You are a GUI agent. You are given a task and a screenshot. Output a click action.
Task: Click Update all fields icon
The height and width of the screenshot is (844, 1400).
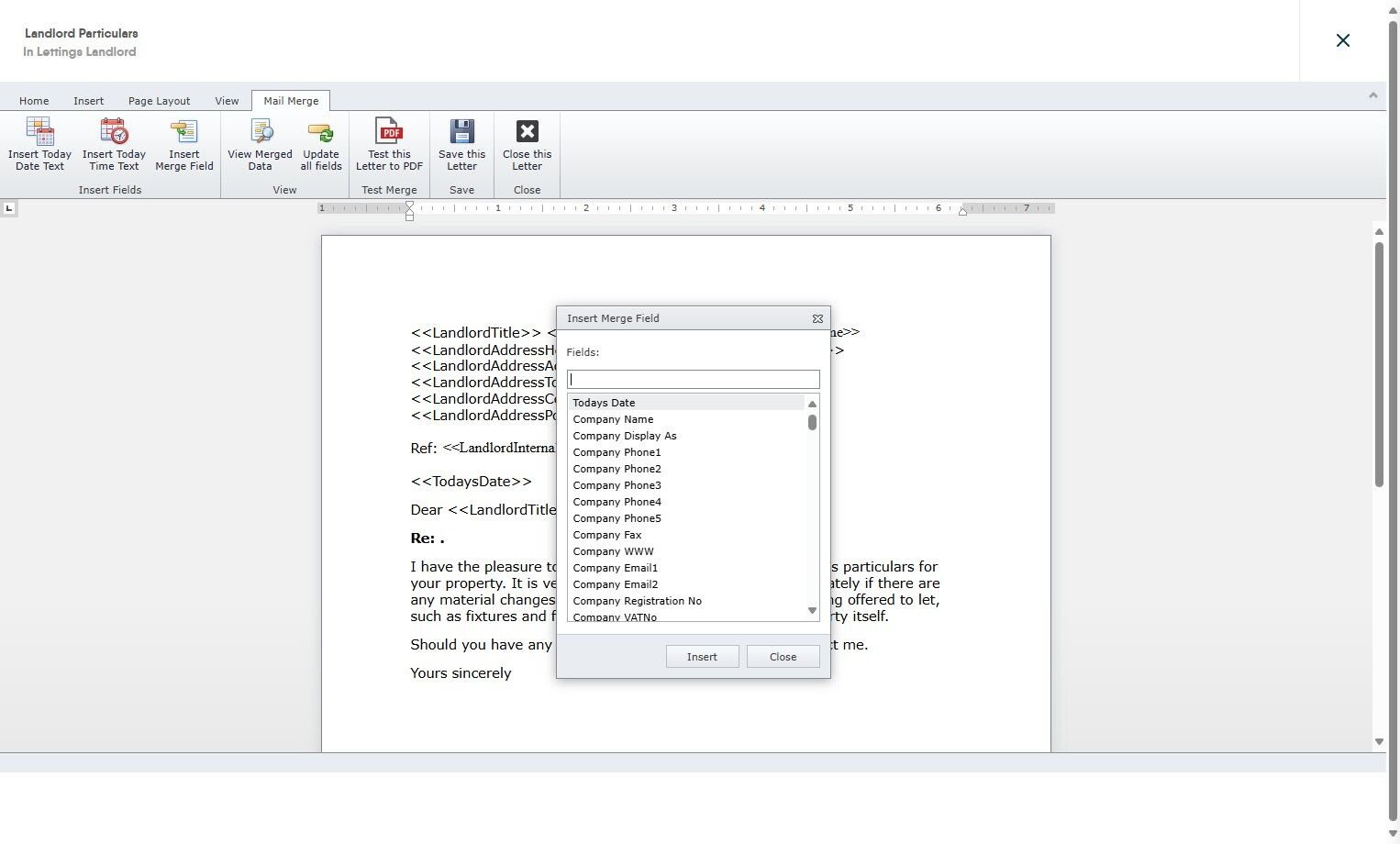[x=321, y=132]
